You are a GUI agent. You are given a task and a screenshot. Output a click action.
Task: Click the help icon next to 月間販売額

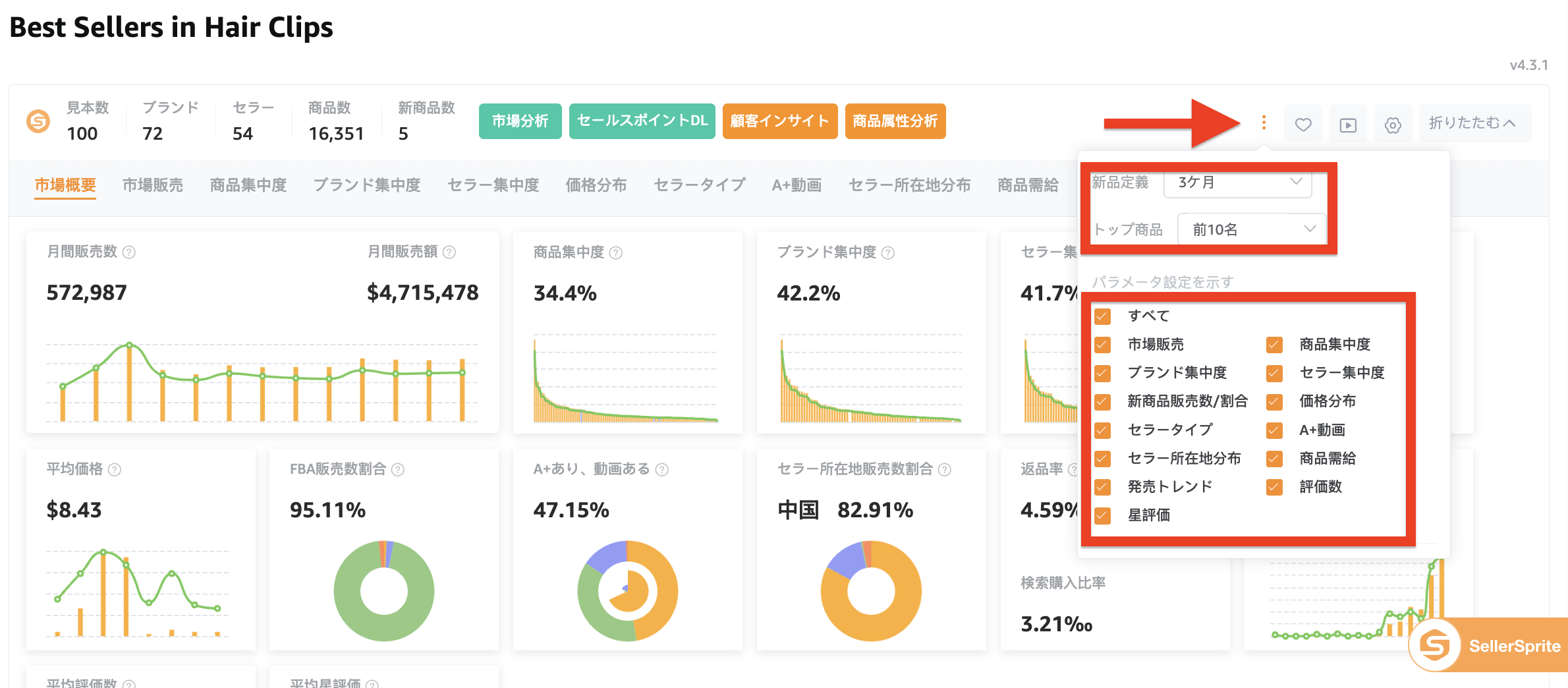[x=449, y=252]
